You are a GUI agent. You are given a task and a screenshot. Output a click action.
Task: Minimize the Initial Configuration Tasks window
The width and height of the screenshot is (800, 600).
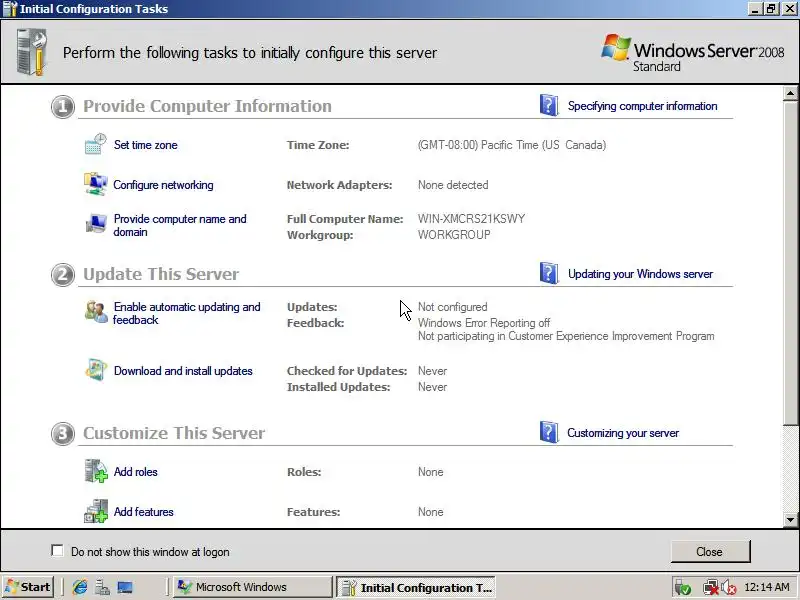point(757,9)
